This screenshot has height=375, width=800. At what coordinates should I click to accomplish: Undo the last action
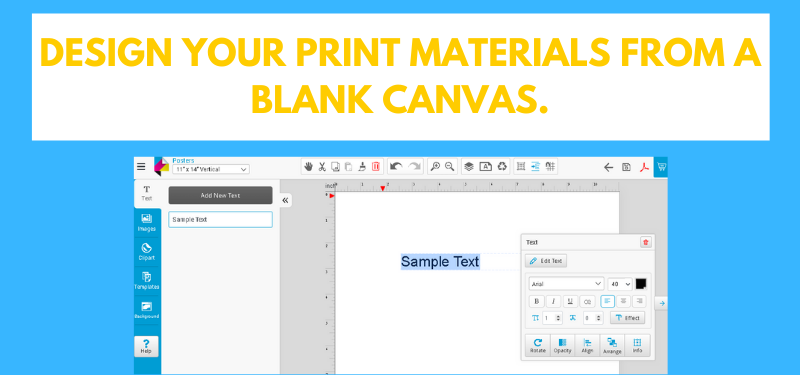tap(396, 166)
